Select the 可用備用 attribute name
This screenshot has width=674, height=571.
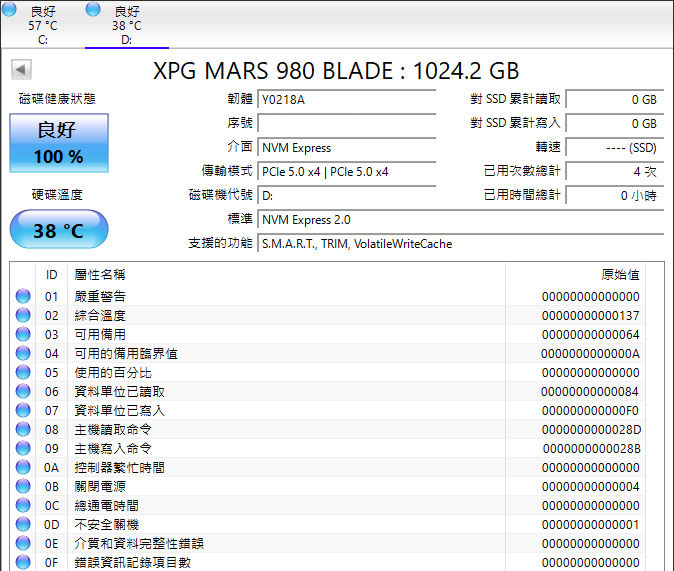100,334
